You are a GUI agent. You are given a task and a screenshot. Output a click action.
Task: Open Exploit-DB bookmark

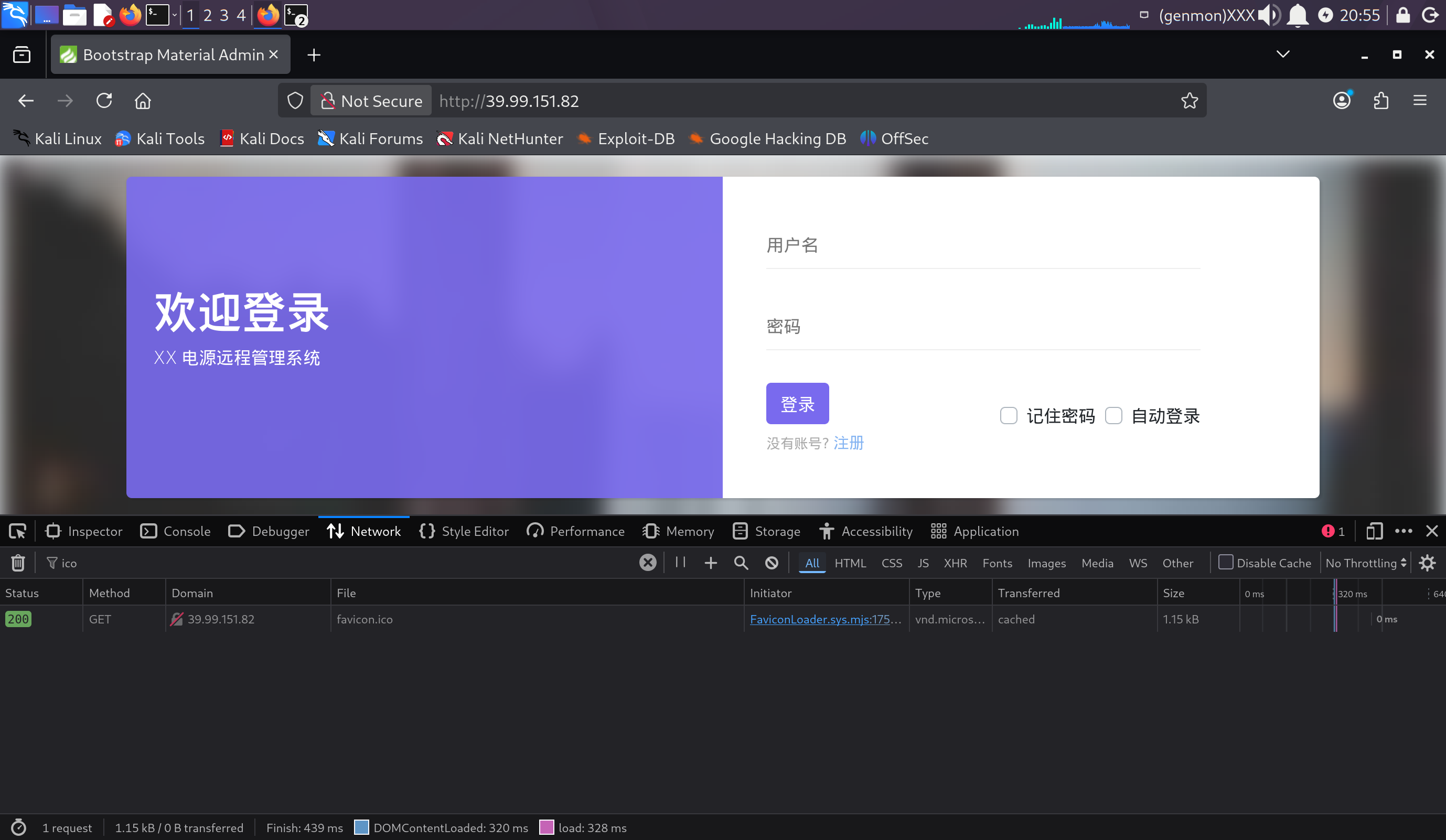(x=626, y=138)
